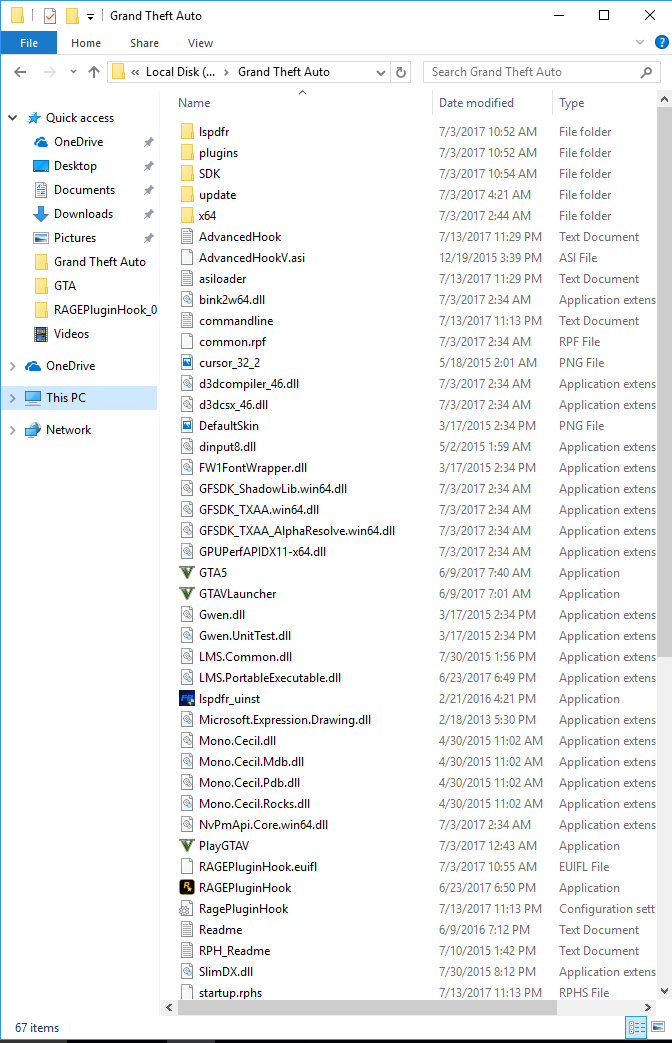Expand the OneDrive tree node
Viewport: 672px width, 1043px height.
click(13, 366)
